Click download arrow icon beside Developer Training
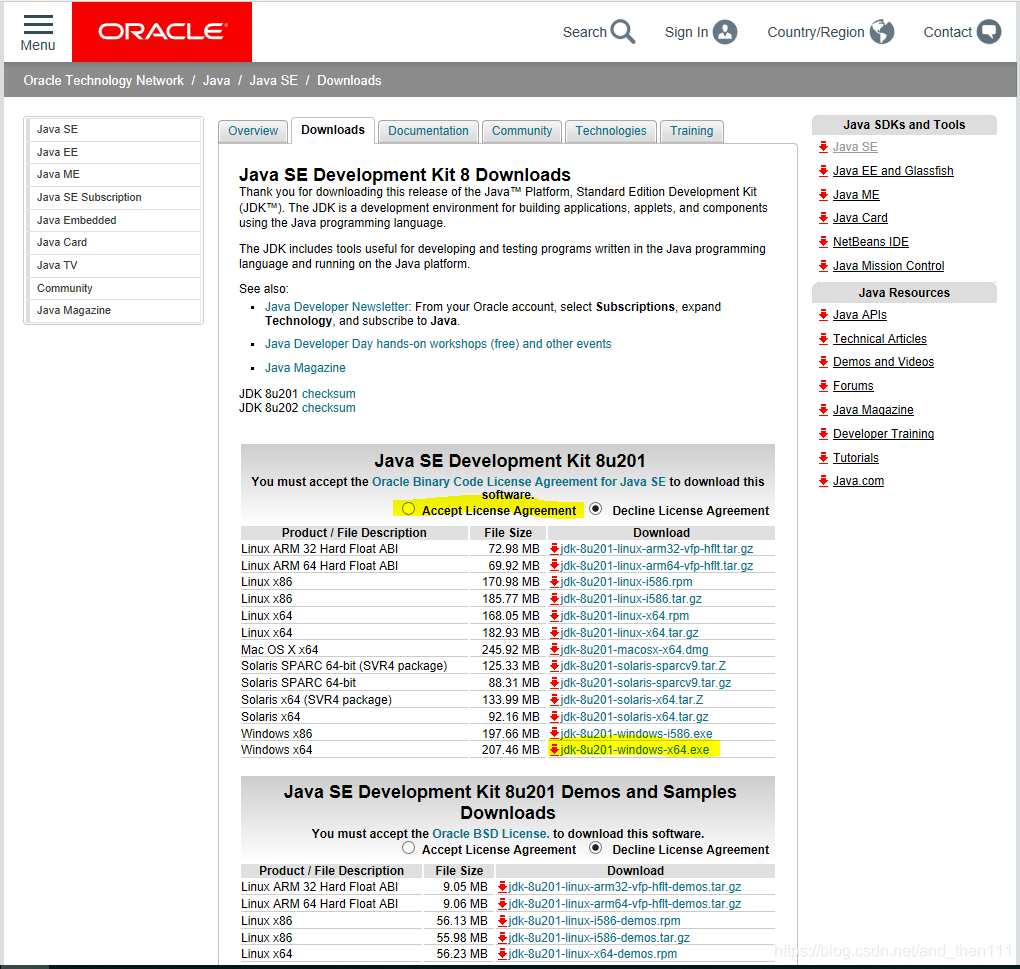This screenshot has height=969, width=1020. point(824,434)
